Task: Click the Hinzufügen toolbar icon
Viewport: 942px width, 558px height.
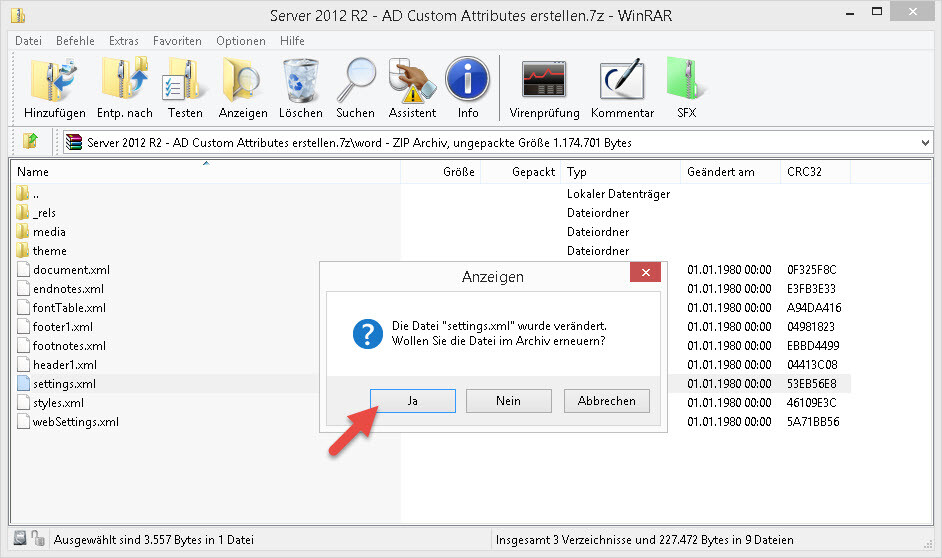Action: coord(55,87)
